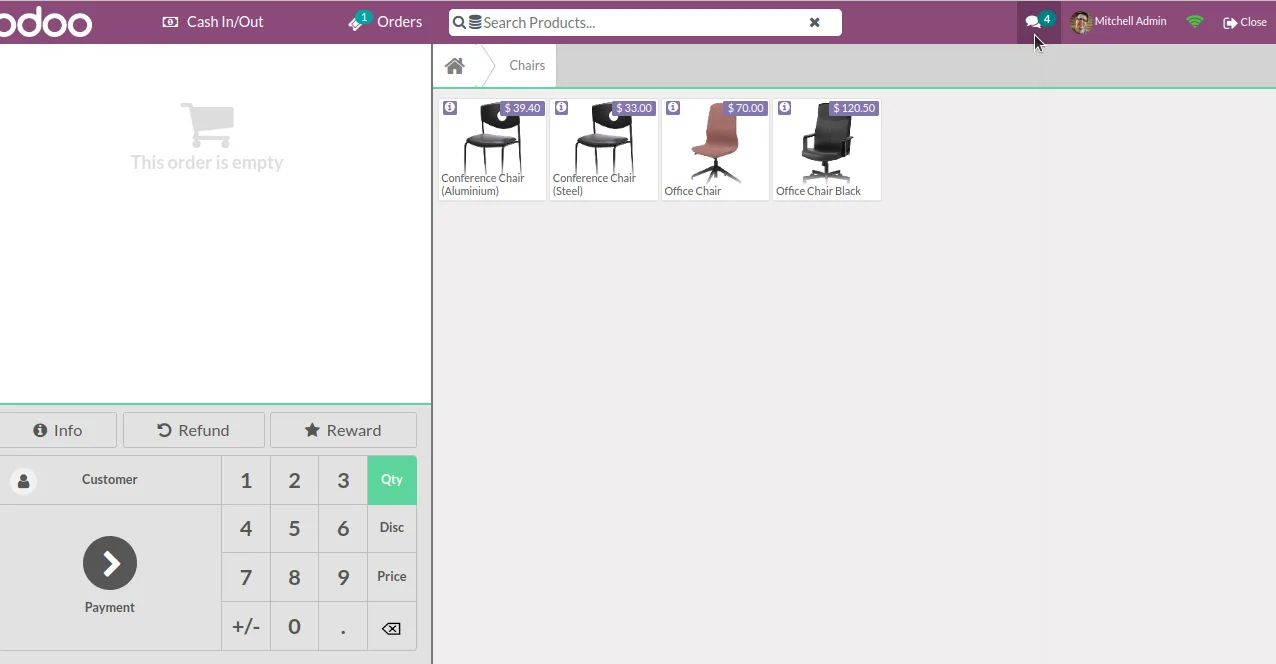Add Conference Chair (Steel) to order

pyautogui.click(x=604, y=149)
